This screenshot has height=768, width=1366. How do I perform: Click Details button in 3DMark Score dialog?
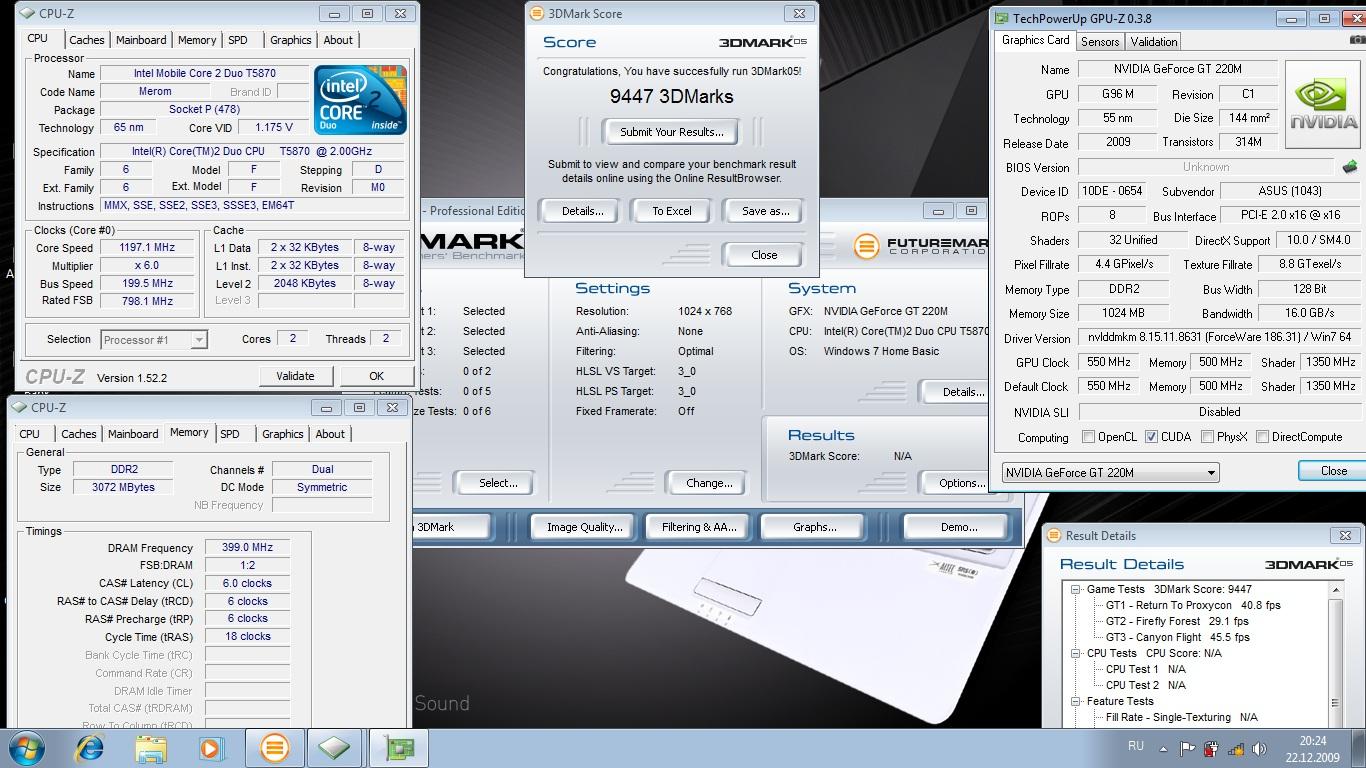click(582, 211)
